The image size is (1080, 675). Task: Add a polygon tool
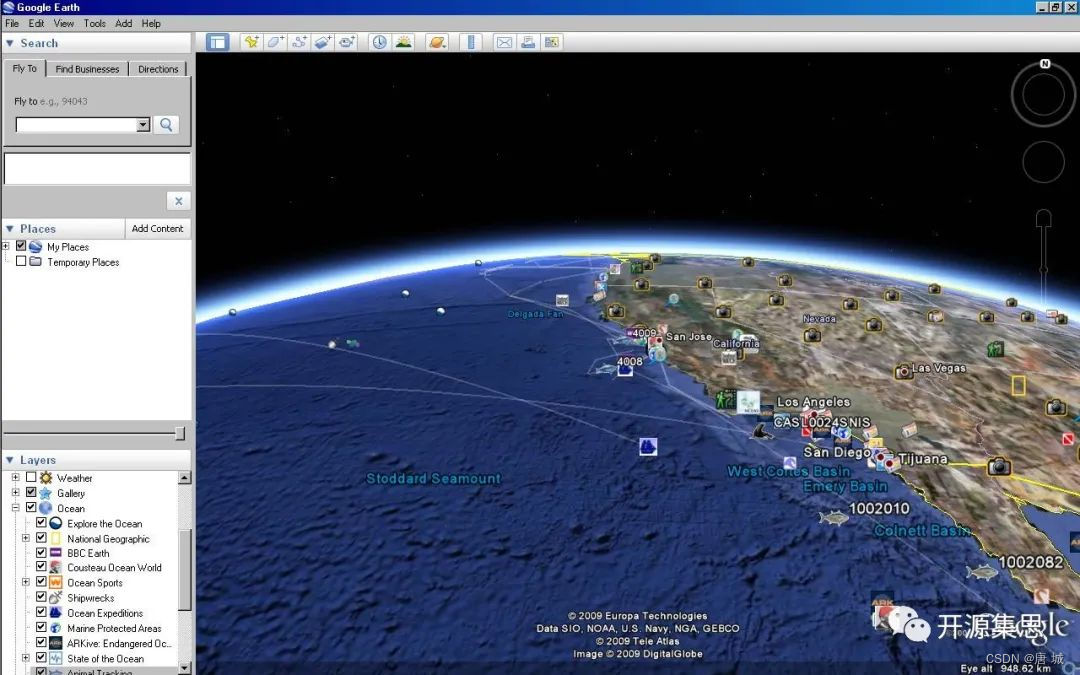point(275,42)
